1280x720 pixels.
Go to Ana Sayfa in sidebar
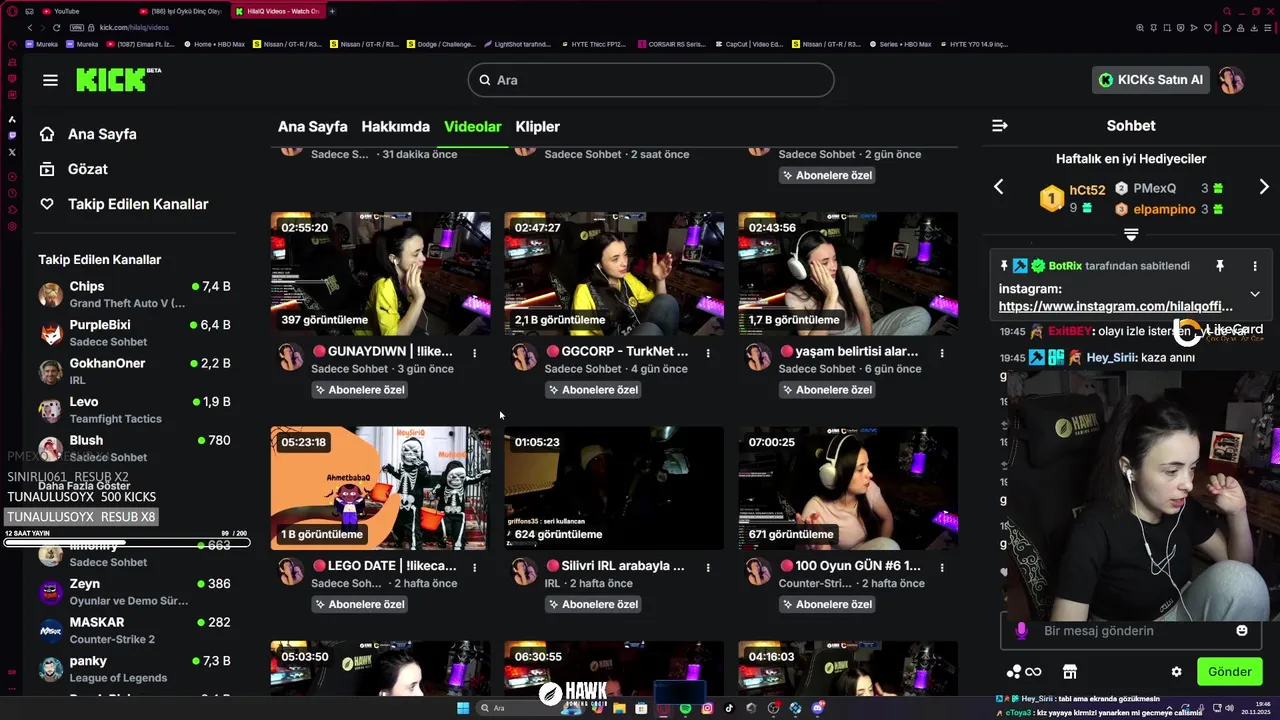(102, 134)
